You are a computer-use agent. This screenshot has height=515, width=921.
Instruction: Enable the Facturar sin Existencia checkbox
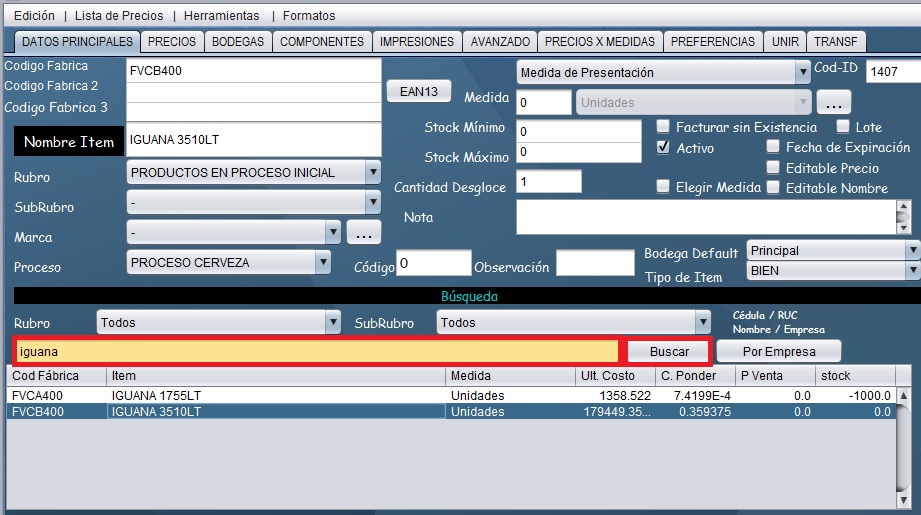(x=663, y=127)
